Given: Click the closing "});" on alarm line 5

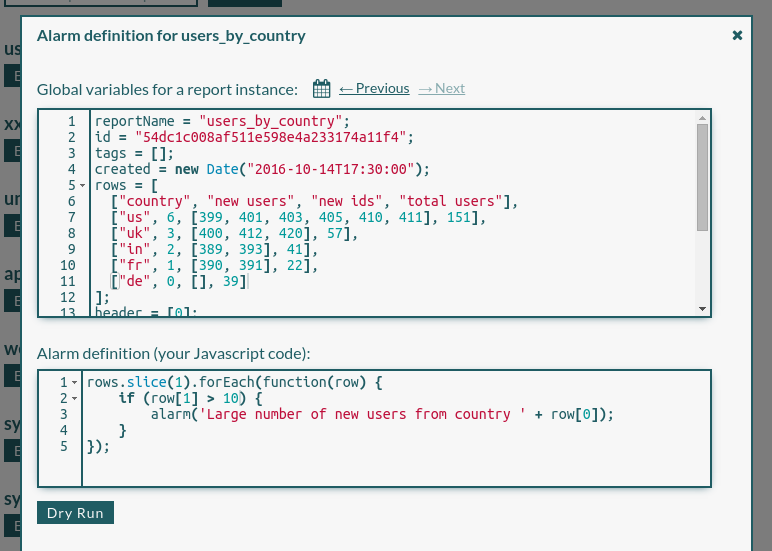Looking at the screenshot, I should pos(98,447).
